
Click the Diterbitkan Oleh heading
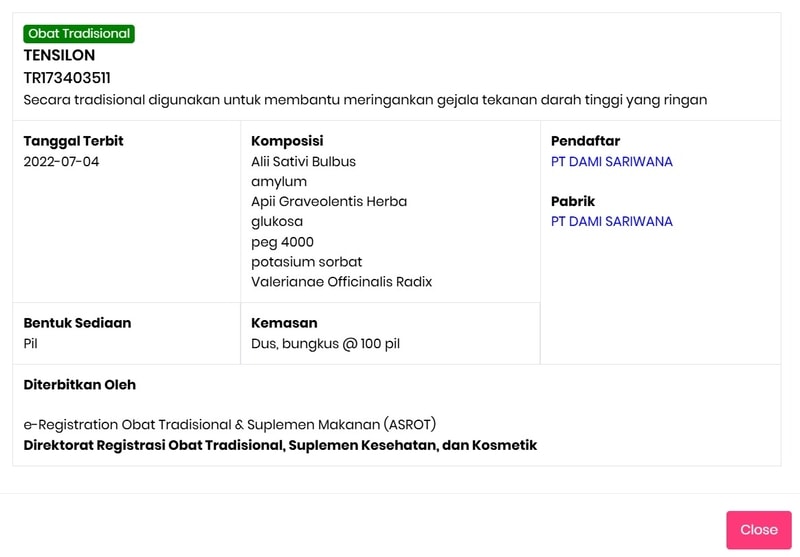click(79, 385)
